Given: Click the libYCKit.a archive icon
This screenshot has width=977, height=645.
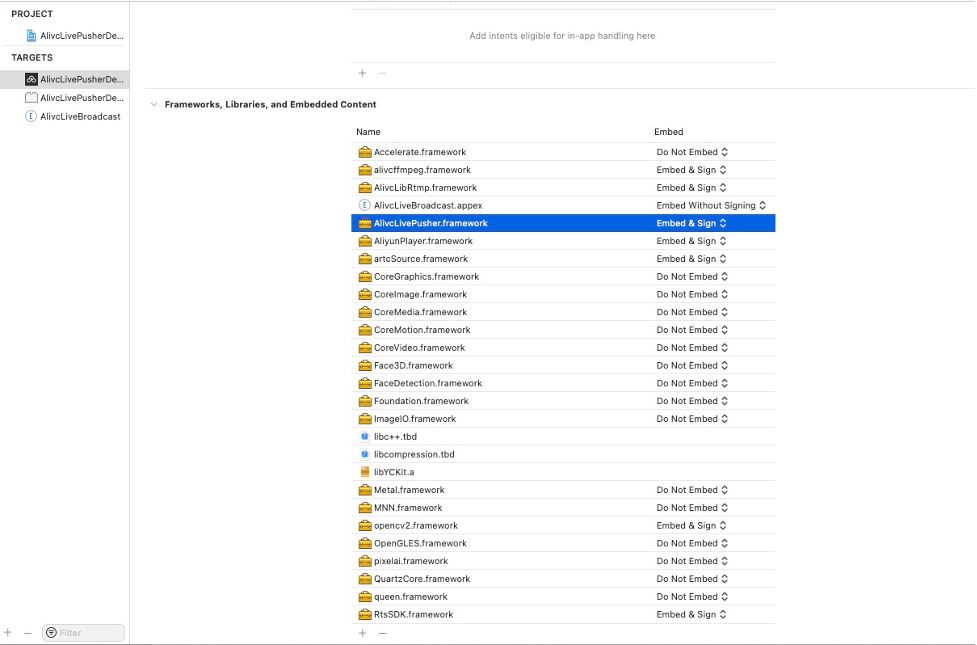Looking at the screenshot, I should pyautogui.click(x=365, y=472).
